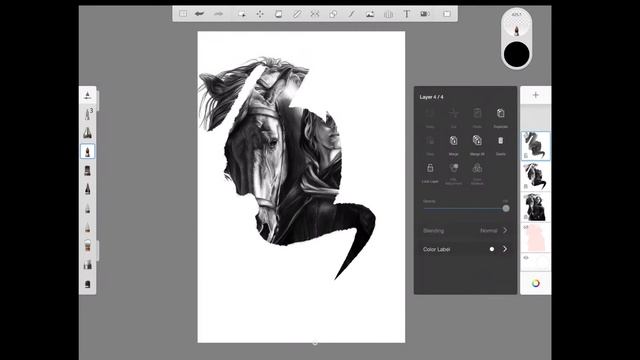Select the bottom-most eraser brush

87,284
